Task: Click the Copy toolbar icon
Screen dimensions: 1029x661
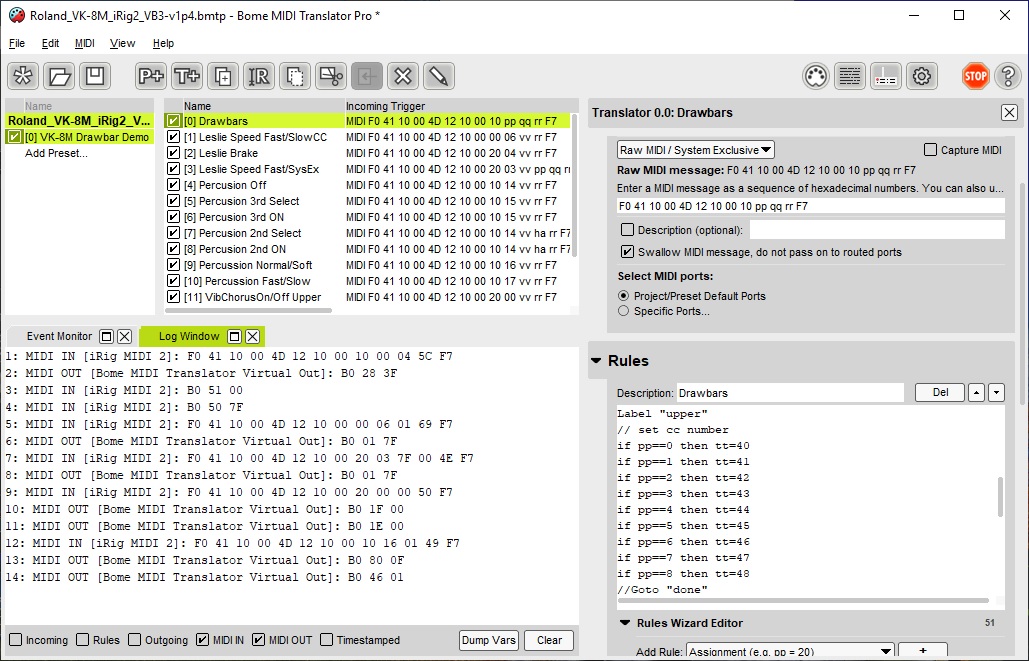Action: [x=295, y=76]
